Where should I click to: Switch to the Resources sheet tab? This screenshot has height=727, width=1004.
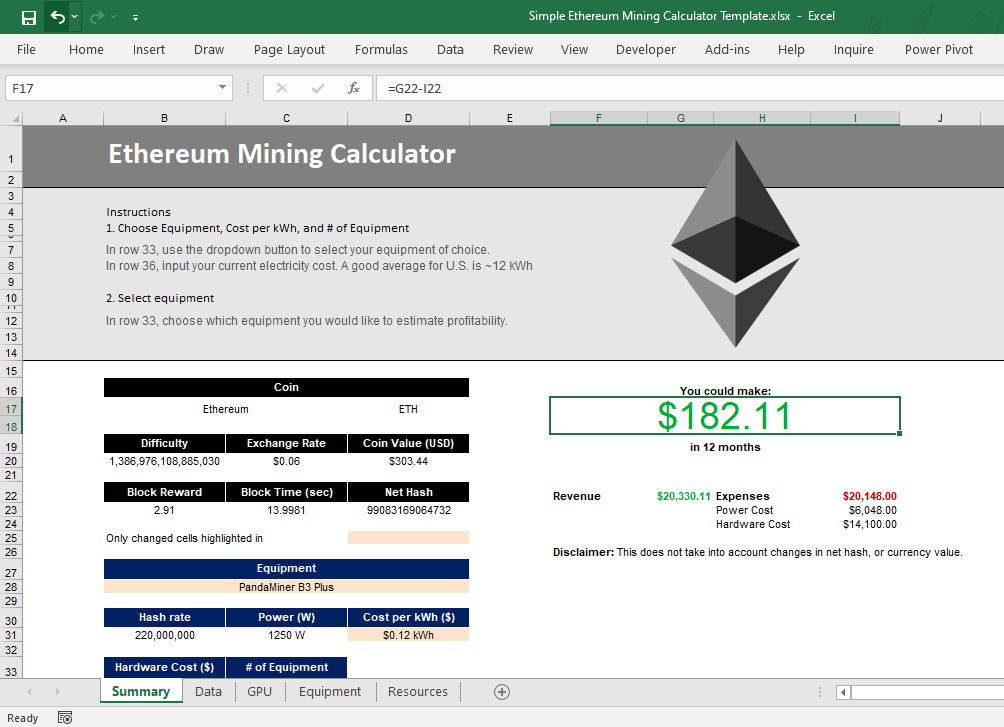point(417,692)
